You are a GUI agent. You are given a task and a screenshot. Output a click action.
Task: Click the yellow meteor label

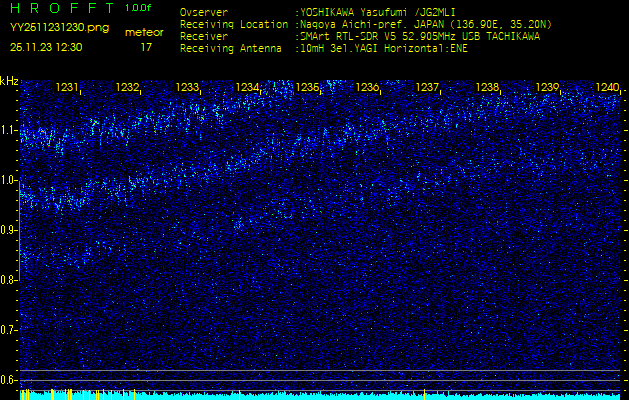click(x=144, y=32)
